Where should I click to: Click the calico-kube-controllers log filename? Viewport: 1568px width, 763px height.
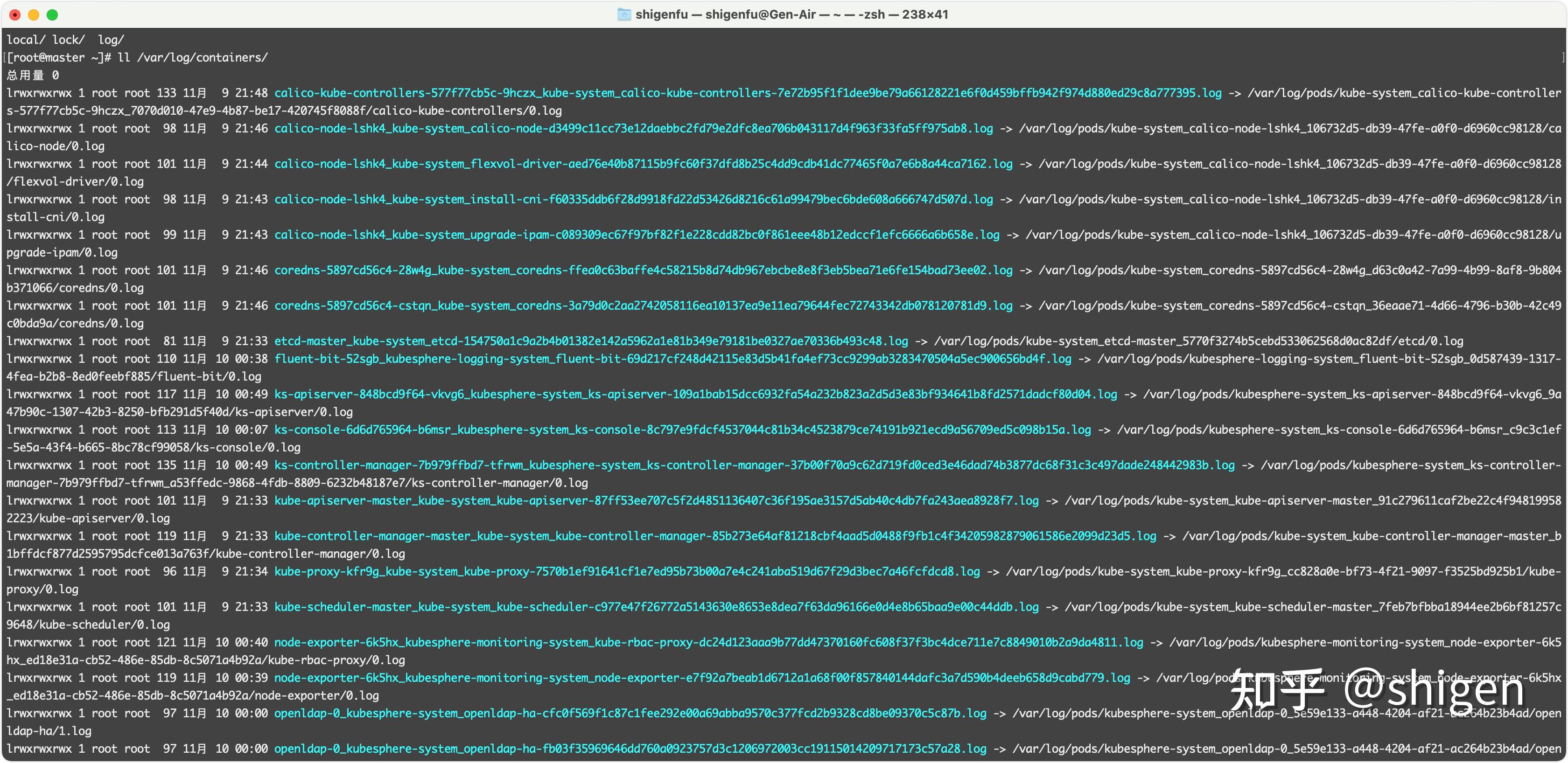(748, 93)
